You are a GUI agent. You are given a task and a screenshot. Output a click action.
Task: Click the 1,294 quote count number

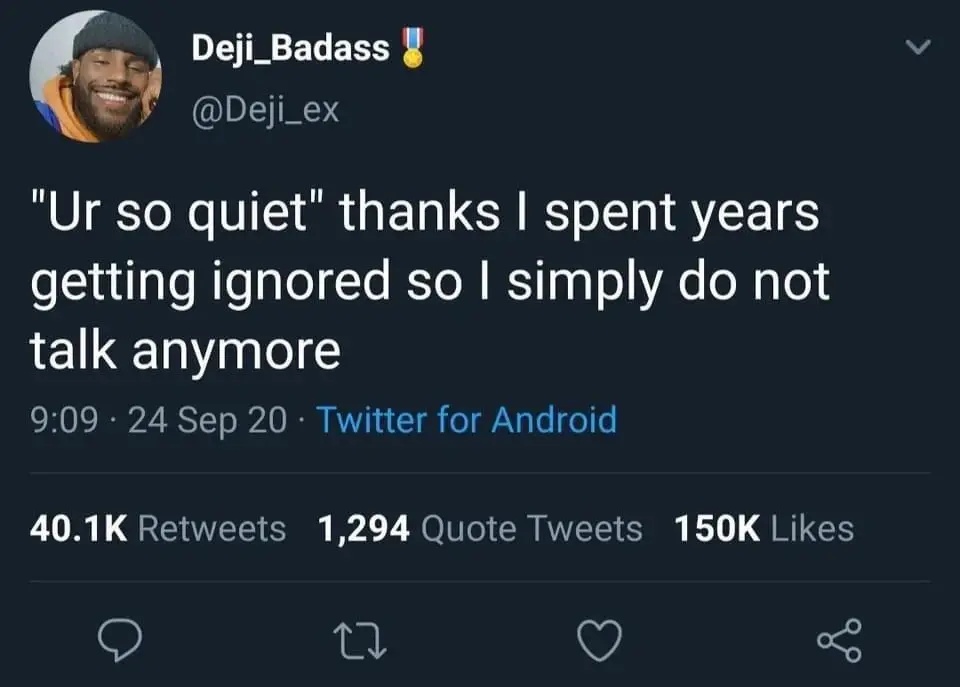click(364, 528)
